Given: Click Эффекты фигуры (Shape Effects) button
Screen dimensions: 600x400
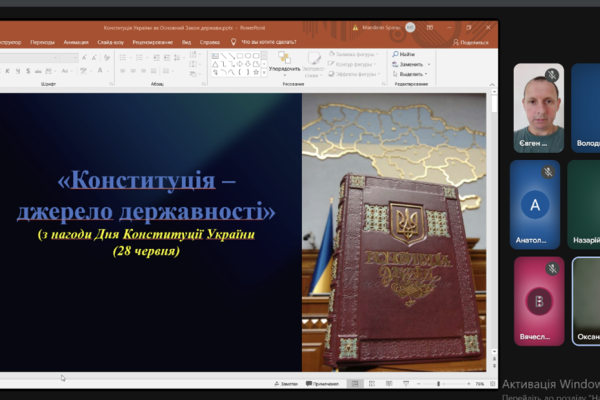Looking at the screenshot, I should (356, 74).
